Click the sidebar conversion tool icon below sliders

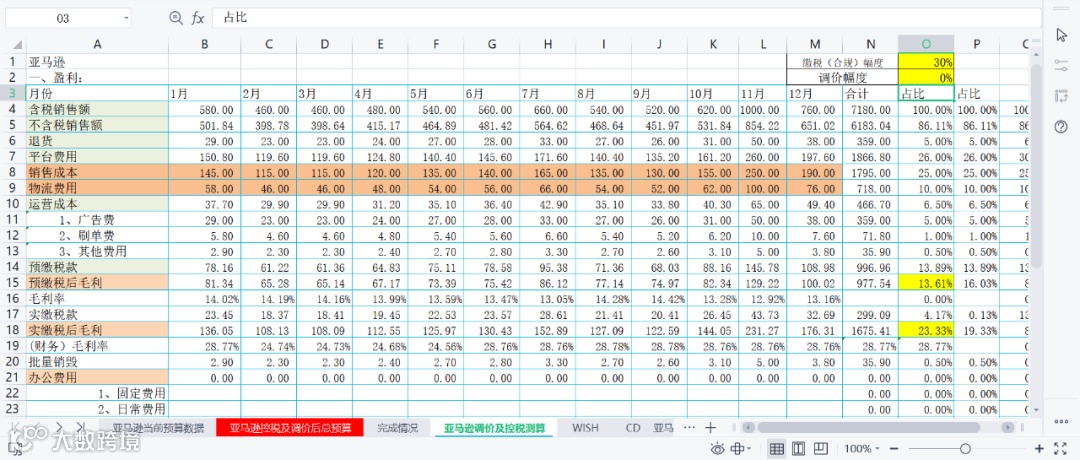(x=1061, y=96)
